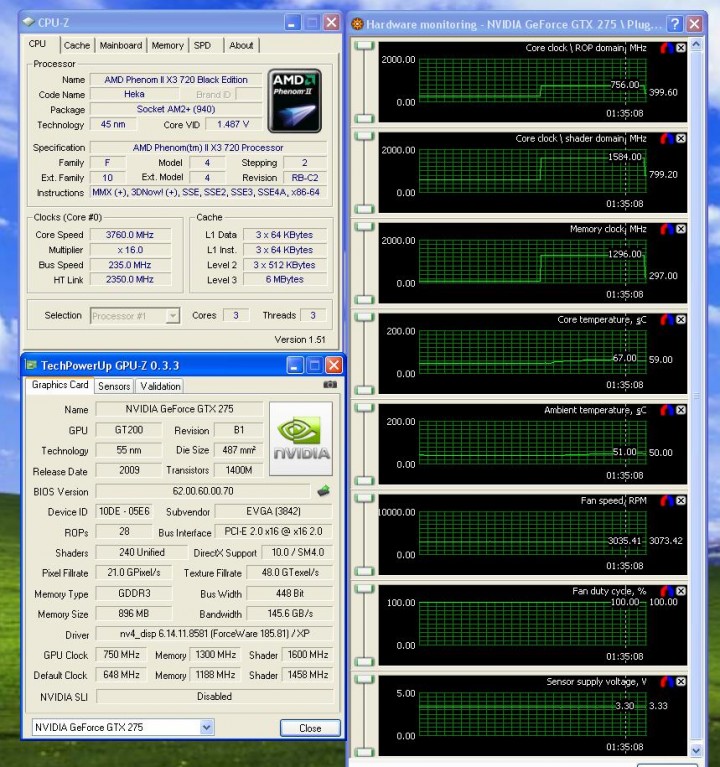Open color setup icon for Fan speed RPM graph
The image size is (720, 767).
pyautogui.click(x=667, y=500)
